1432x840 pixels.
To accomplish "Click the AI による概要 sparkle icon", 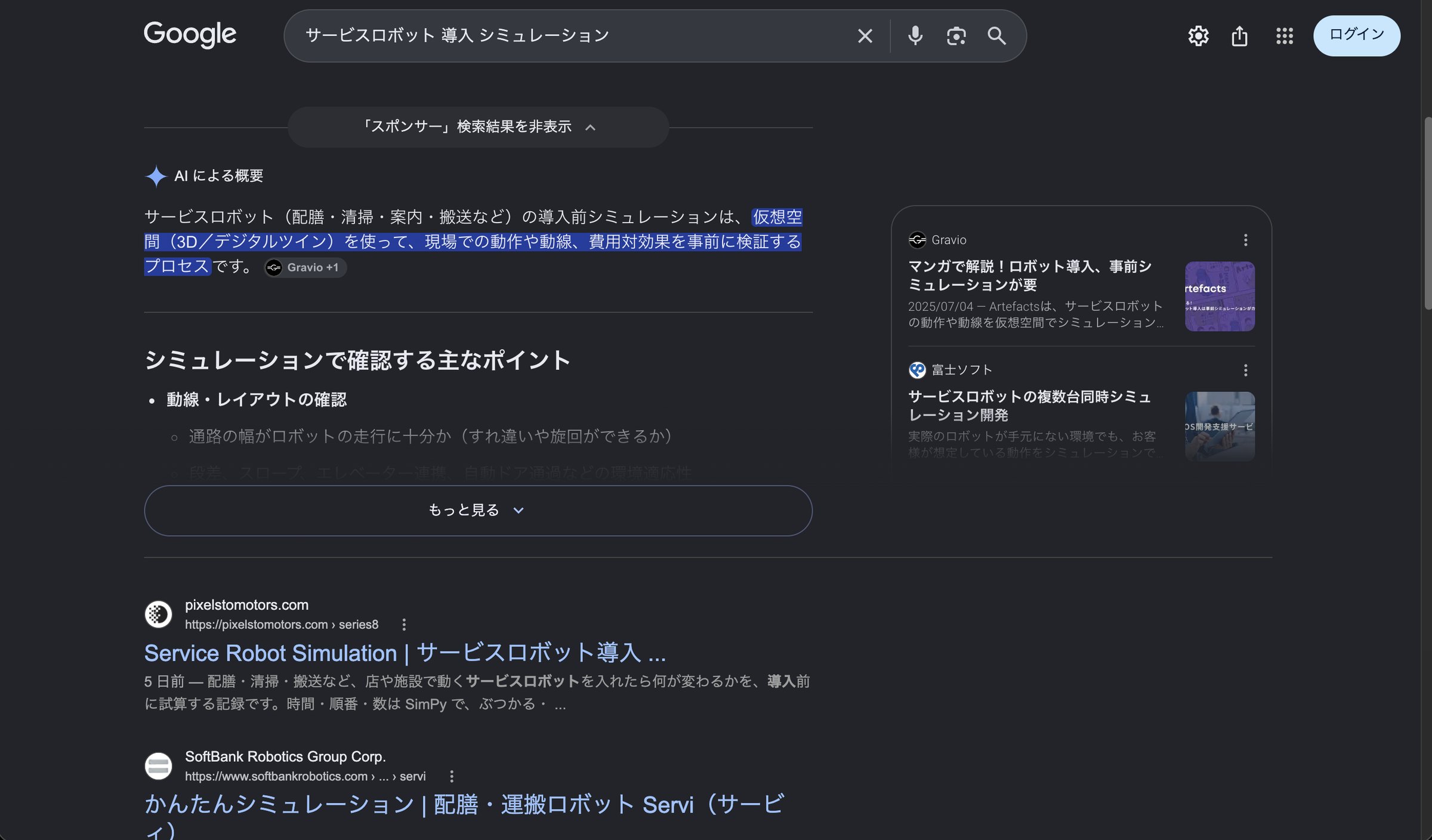I will 156,176.
